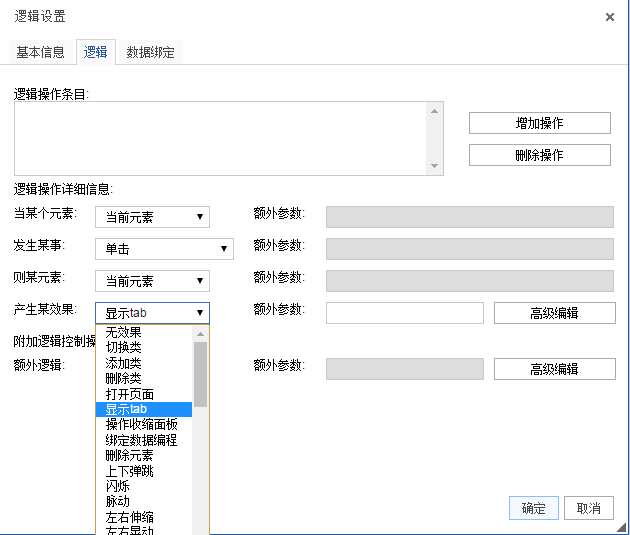Click the 额外参数 input next to 产生某效果
The width and height of the screenshot is (630, 535).
click(x=405, y=313)
